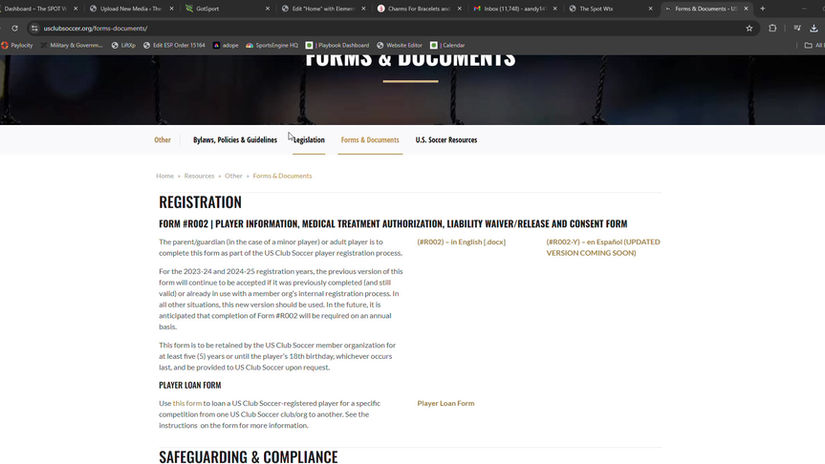Open the SportsEngine HQ bookmark
Image resolution: width=825 pixels, height=464 pixels.
click(x=272, y=45)
